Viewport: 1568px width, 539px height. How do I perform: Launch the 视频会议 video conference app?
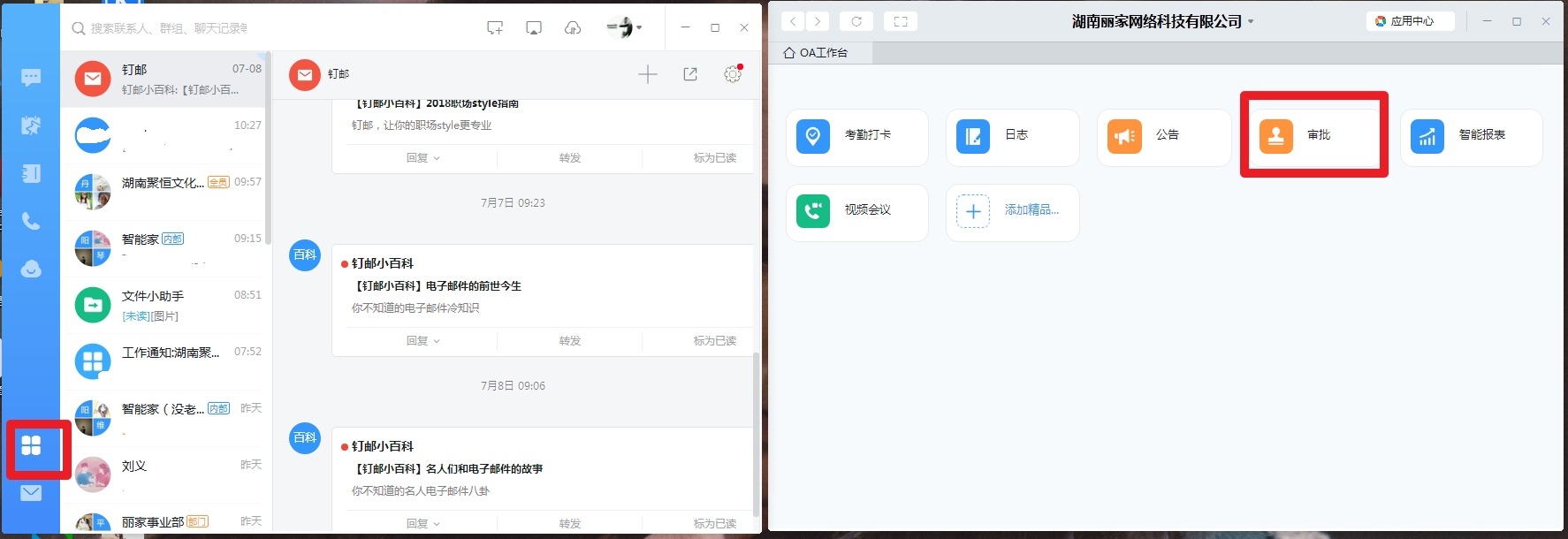pos(856,211)
